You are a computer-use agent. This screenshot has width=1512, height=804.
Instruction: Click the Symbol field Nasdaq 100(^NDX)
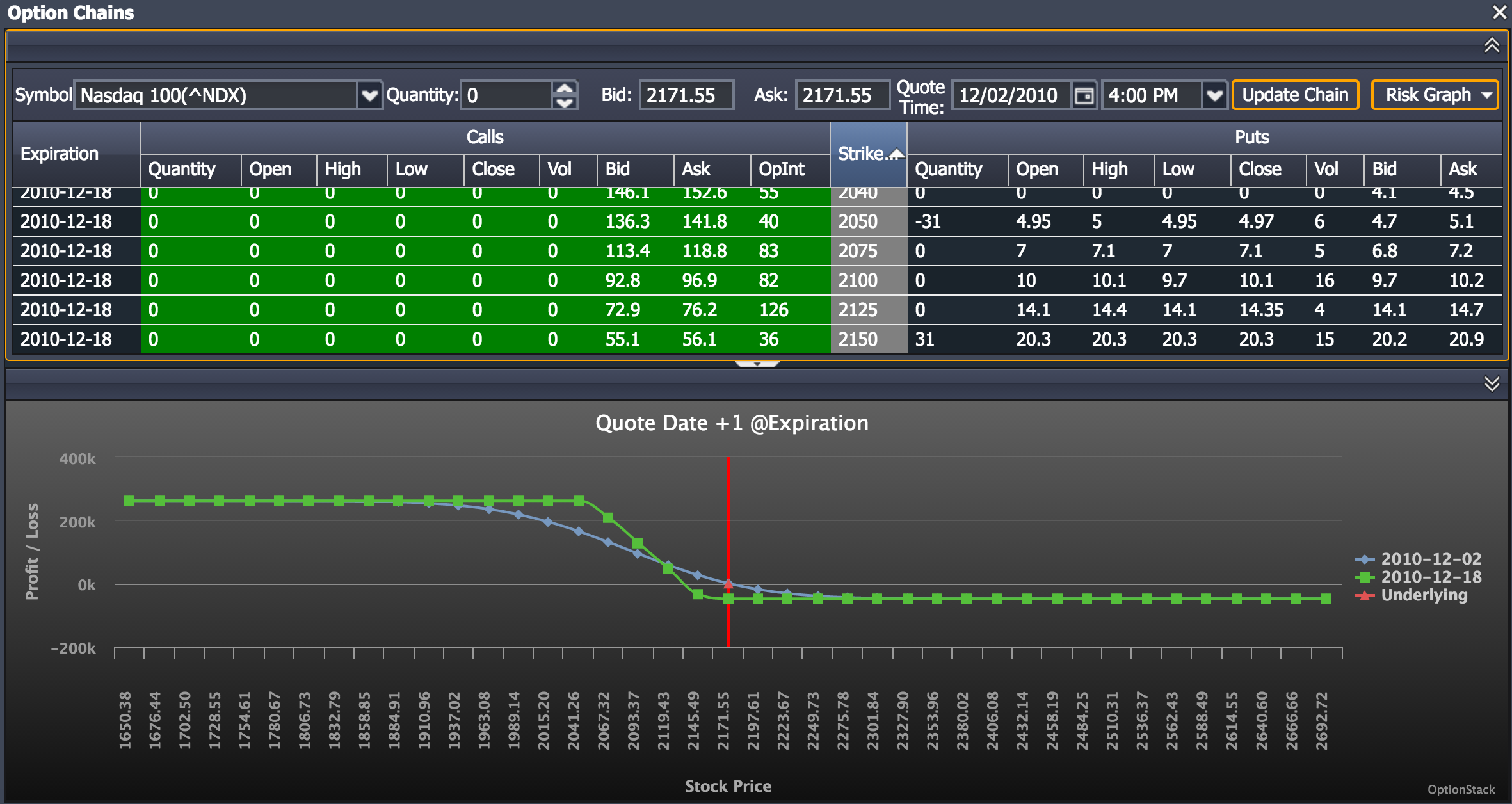216,95
